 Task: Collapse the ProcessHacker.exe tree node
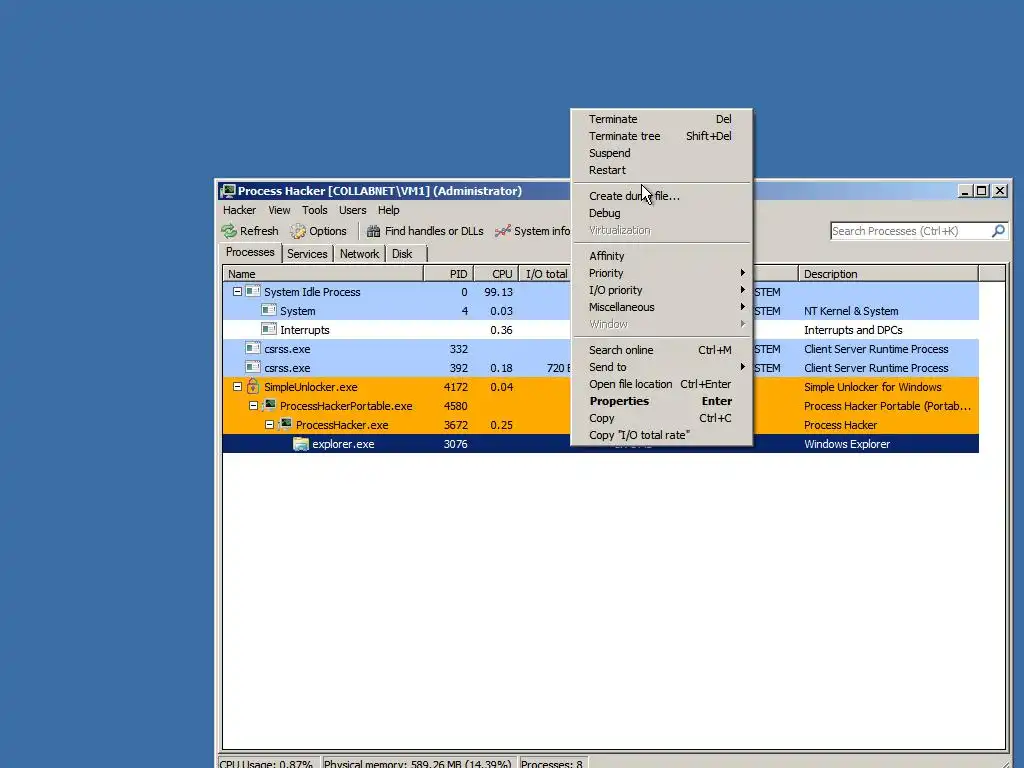269,424
